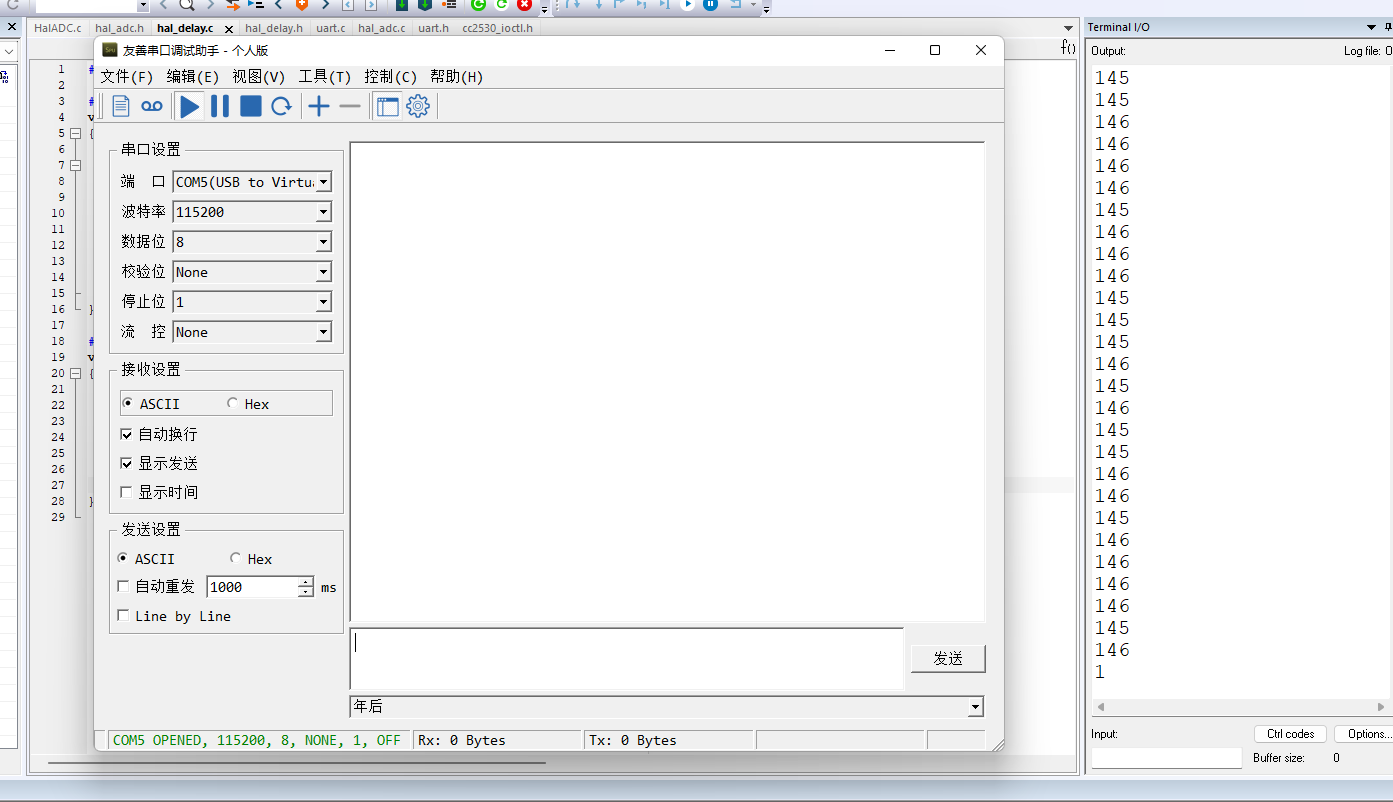Click into the serial send text box
Screen dimensions: 1393x802
click(x=627, y=658)
